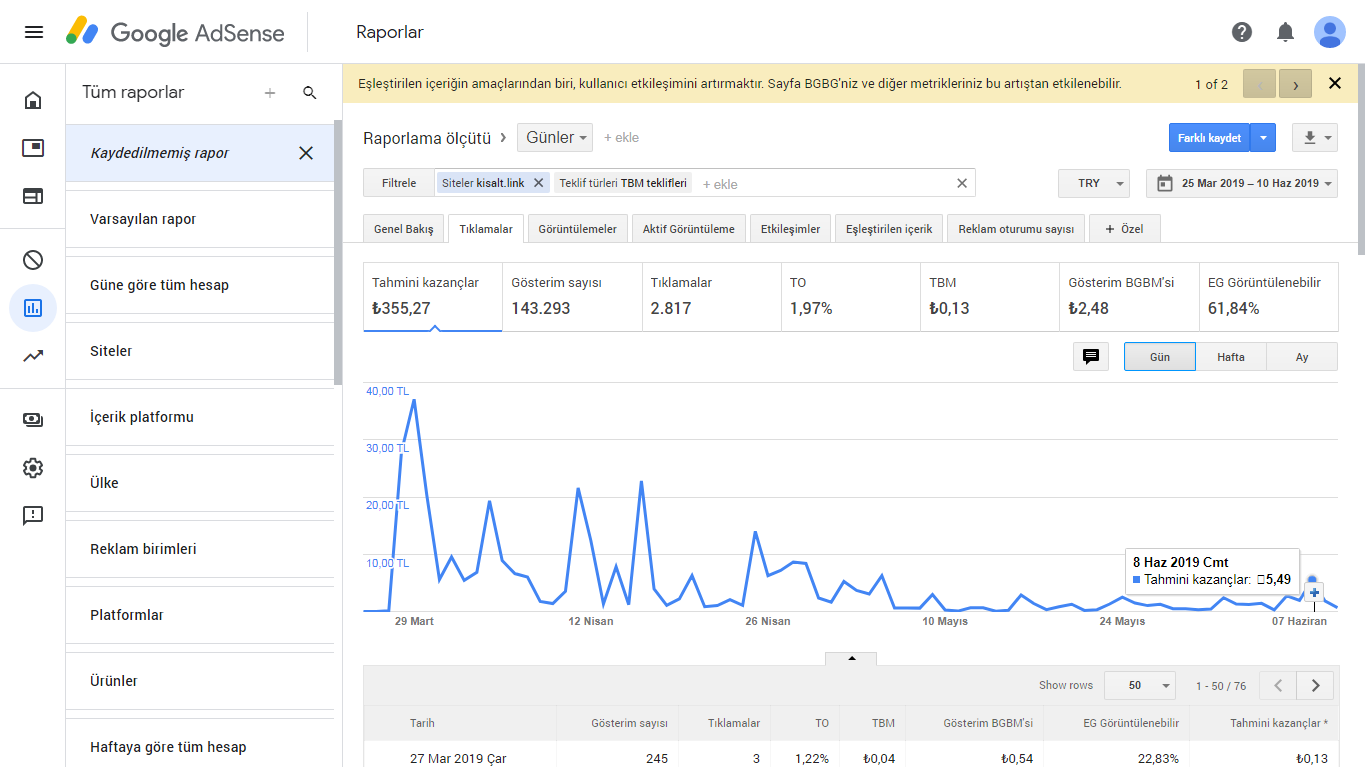Switch to the Etkileşimler tab

[x=790, y=229]
